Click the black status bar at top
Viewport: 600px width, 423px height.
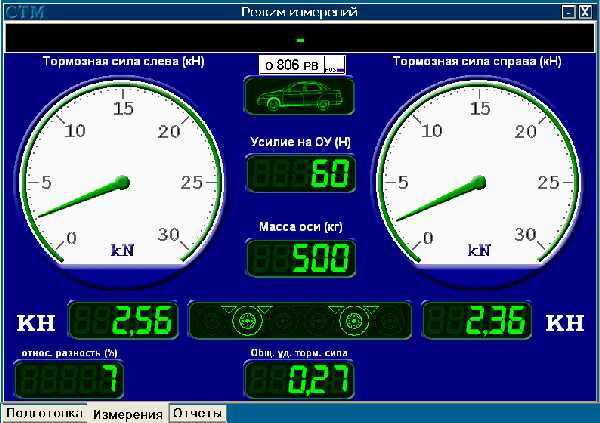click(x=299, y=39)
